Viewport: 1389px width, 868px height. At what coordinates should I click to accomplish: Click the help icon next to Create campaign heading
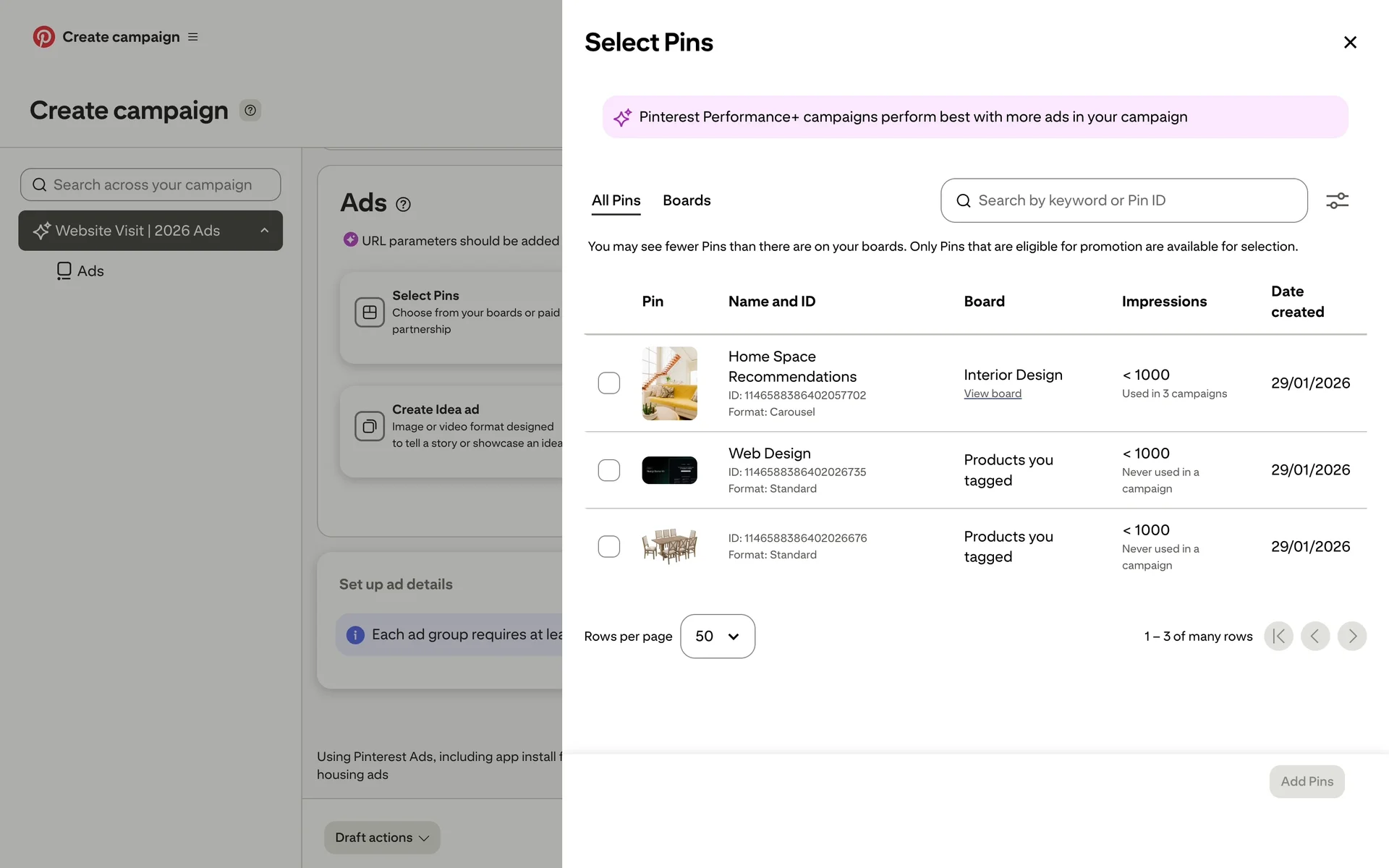tap(250, 111)
